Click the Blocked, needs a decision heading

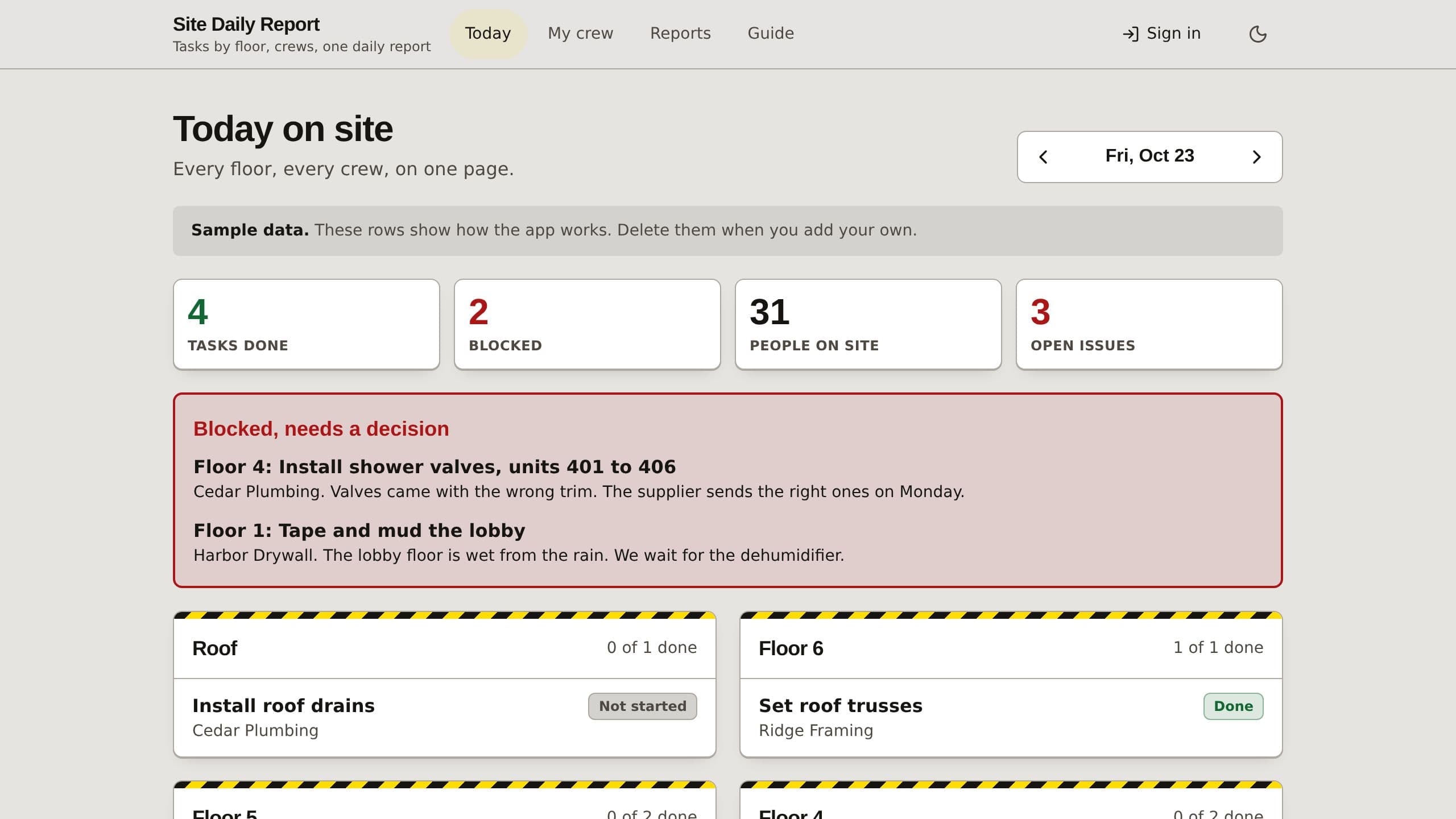321,429
